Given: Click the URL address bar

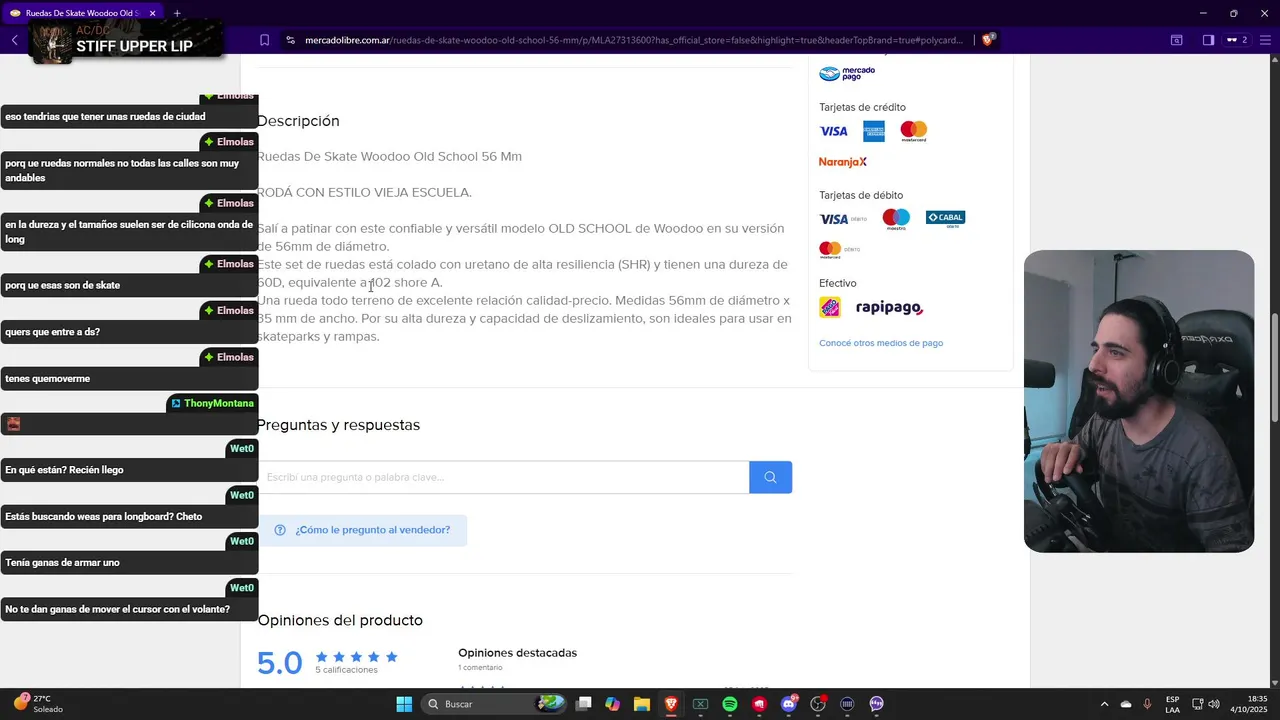Looking at the screenshot, I should coord(633,40).
